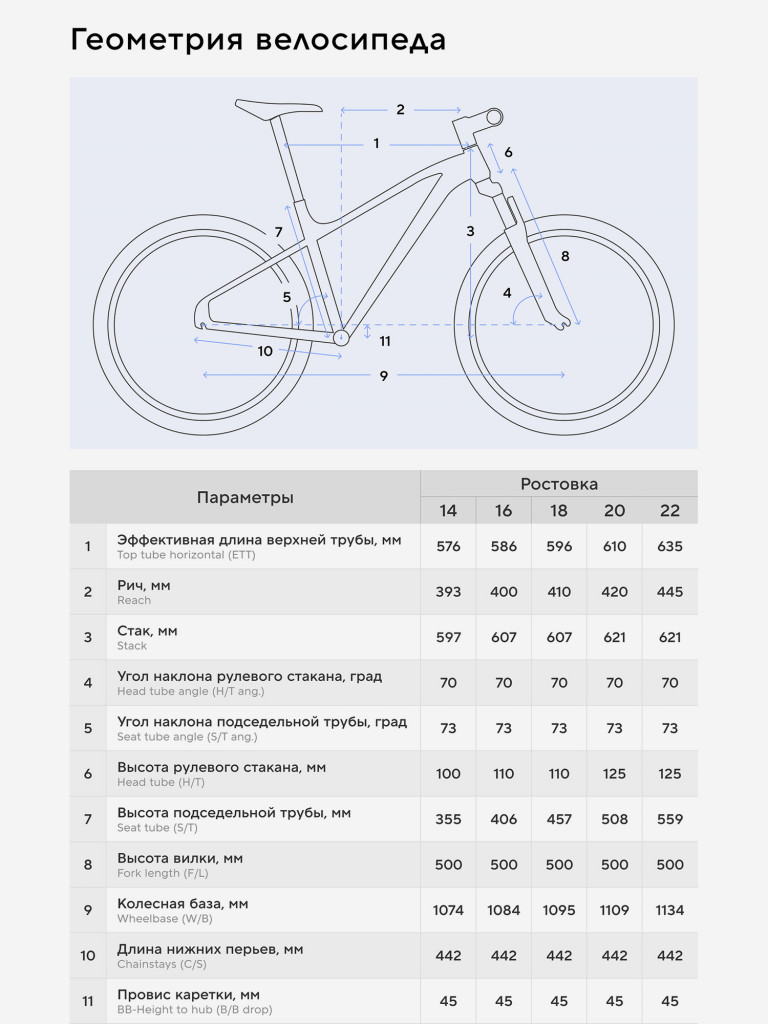The image size is (768, 1024).
Task: Click the "Стак, мм" row label
Action: pos(147,631)
